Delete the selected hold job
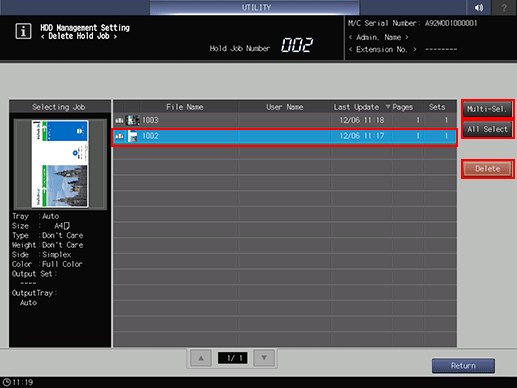517x388 pixels. 487,169
